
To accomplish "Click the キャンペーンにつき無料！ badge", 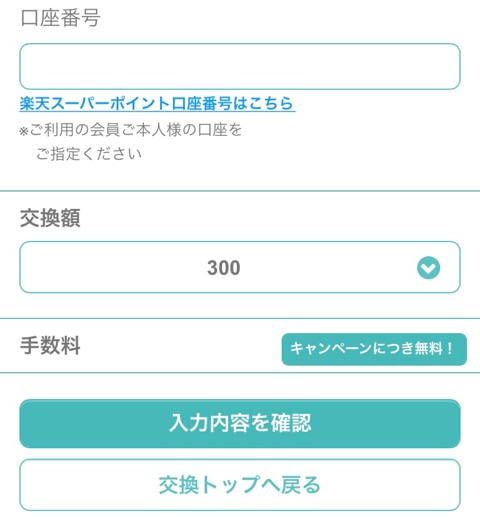I will pyautogui.click(x=374, y=349).
